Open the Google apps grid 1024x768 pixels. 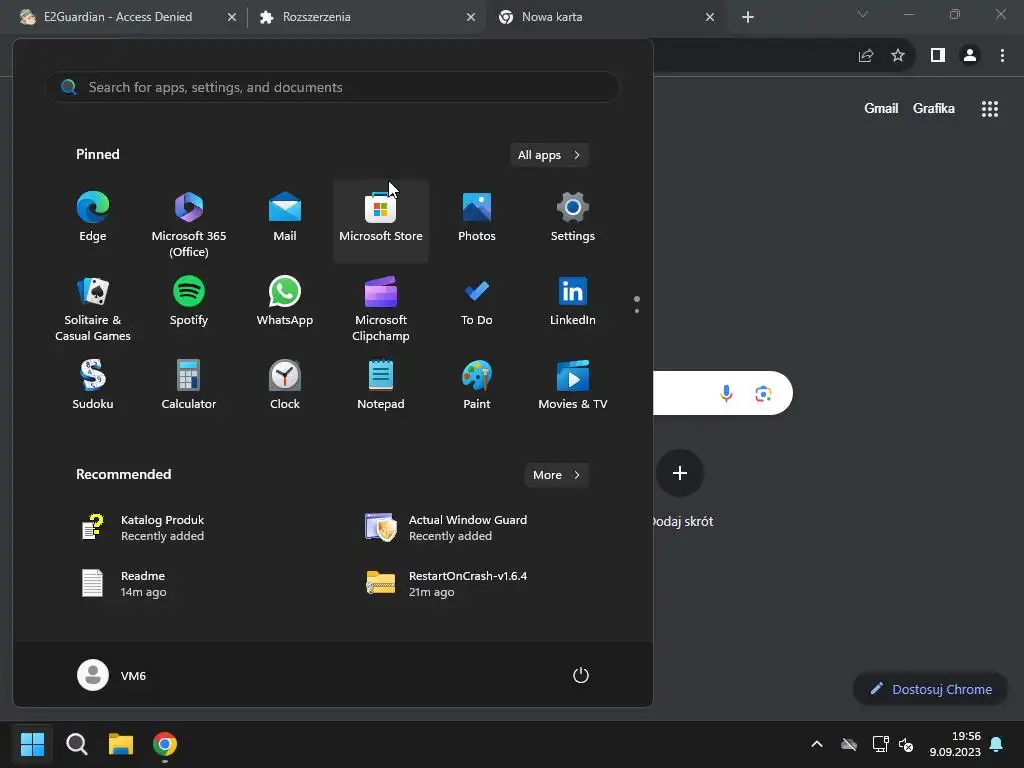click(990, 109)
